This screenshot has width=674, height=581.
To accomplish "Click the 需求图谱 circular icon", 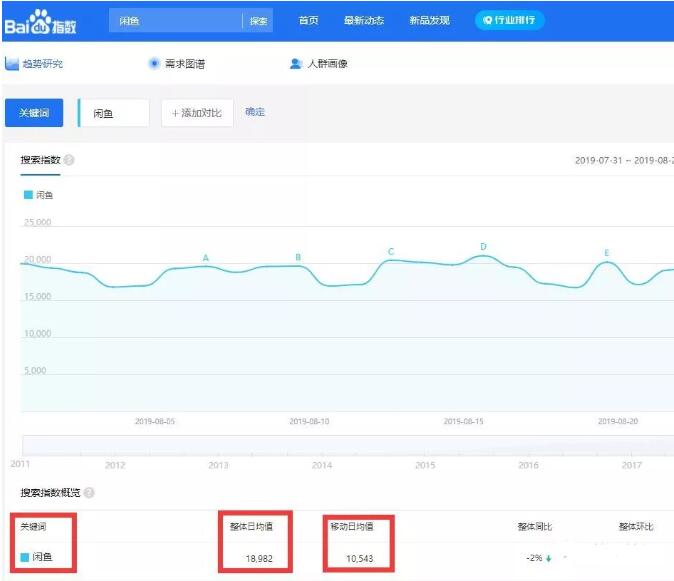I will pos(154,64).
